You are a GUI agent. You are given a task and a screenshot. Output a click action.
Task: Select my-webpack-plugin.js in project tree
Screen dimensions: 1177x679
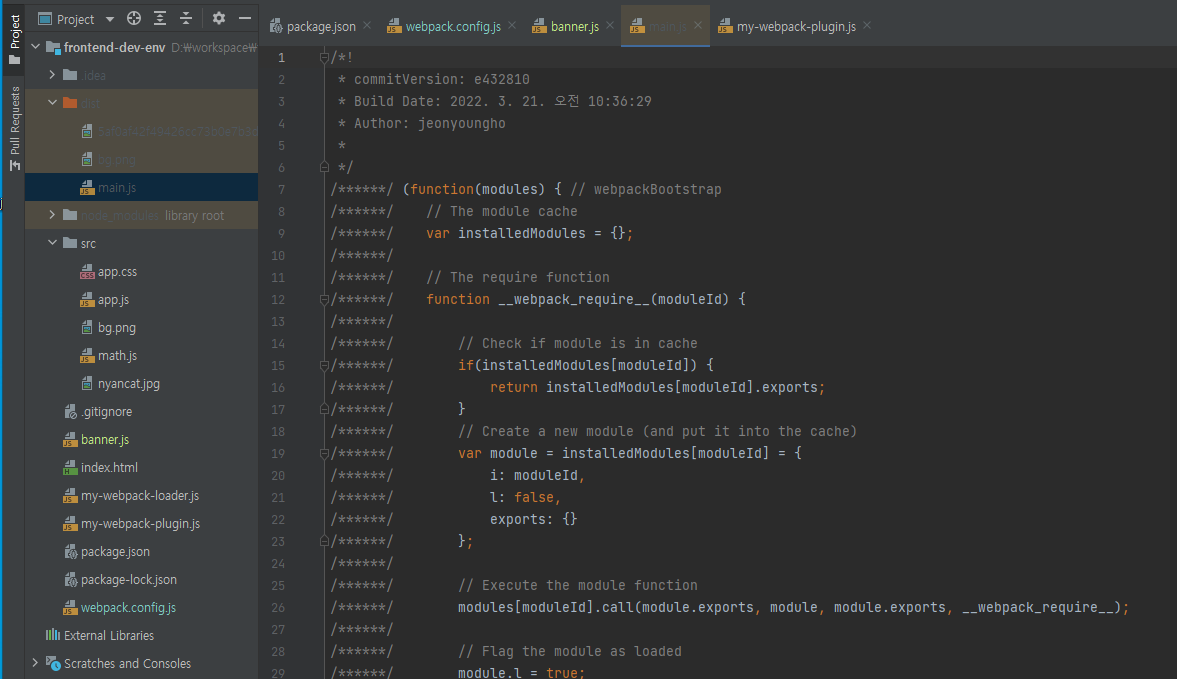(x=142, y=524)
